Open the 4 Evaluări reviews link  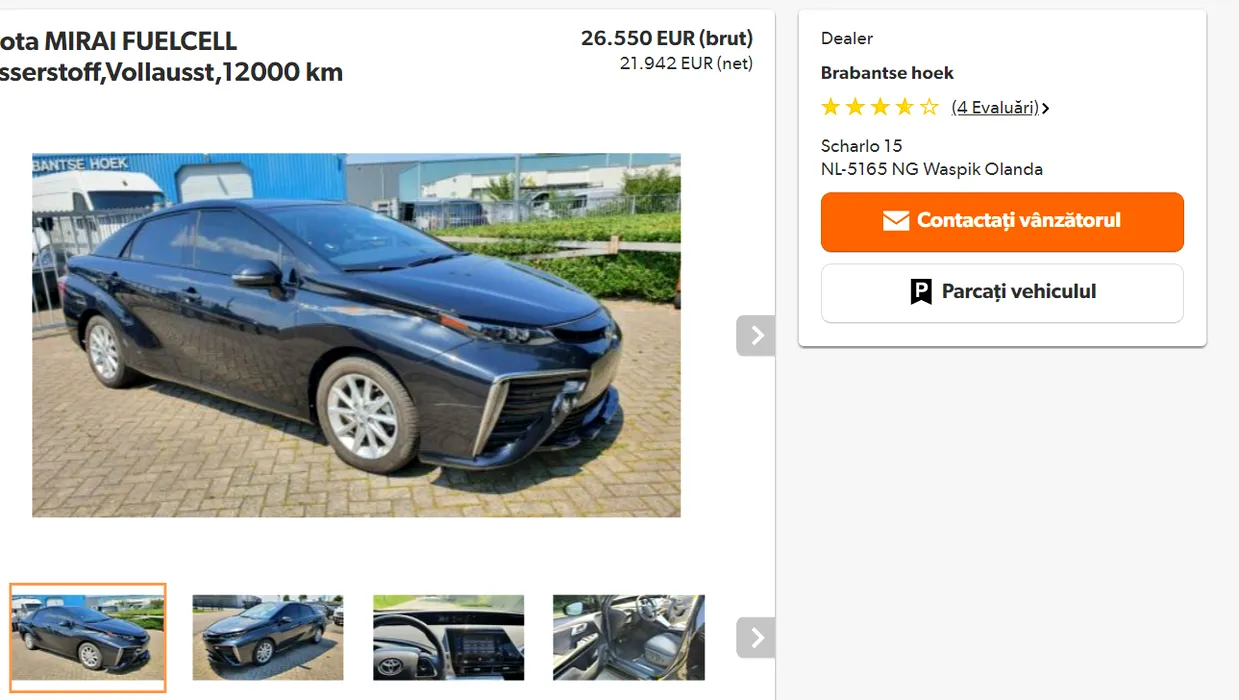[x=995, y=107]
